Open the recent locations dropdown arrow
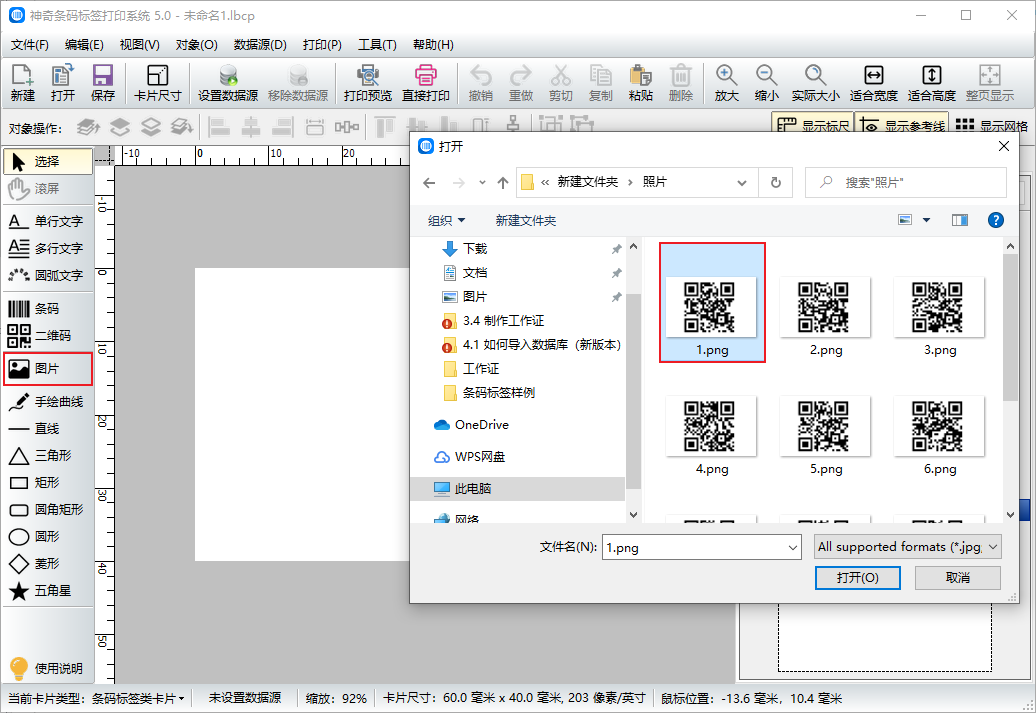This screenshot has width=1036, height=713. point(482,182)
